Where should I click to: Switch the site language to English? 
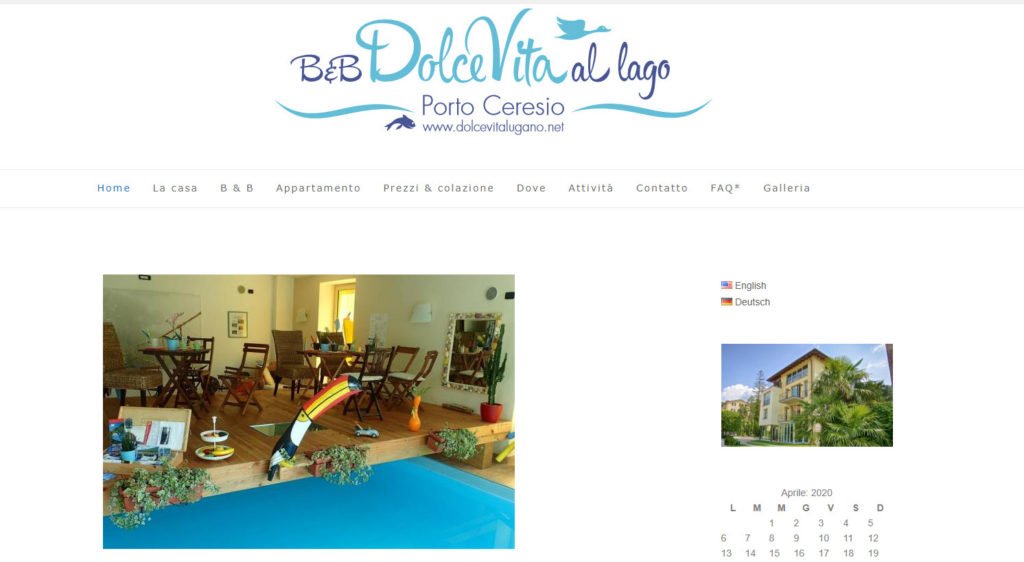click(750, 285)
